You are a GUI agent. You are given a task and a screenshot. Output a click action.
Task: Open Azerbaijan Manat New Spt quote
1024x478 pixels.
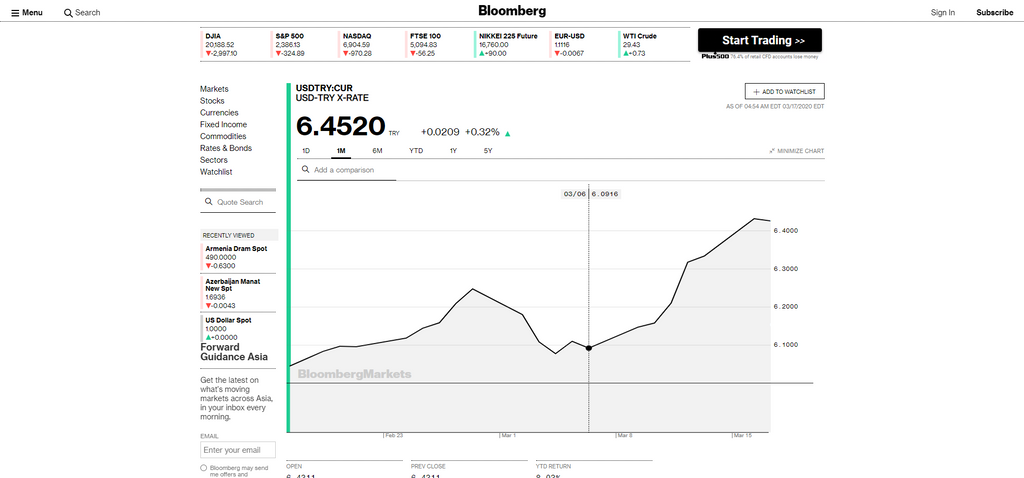[x=239, y=293]
